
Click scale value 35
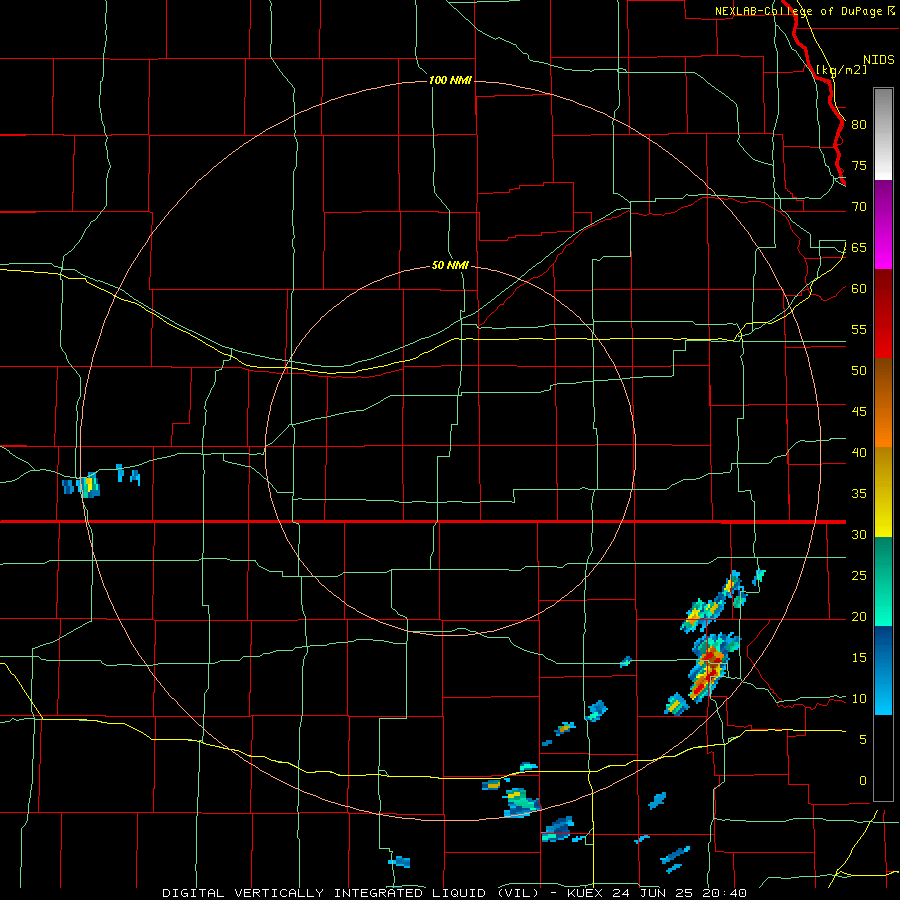pyautogui.click(x=859, y=494)
